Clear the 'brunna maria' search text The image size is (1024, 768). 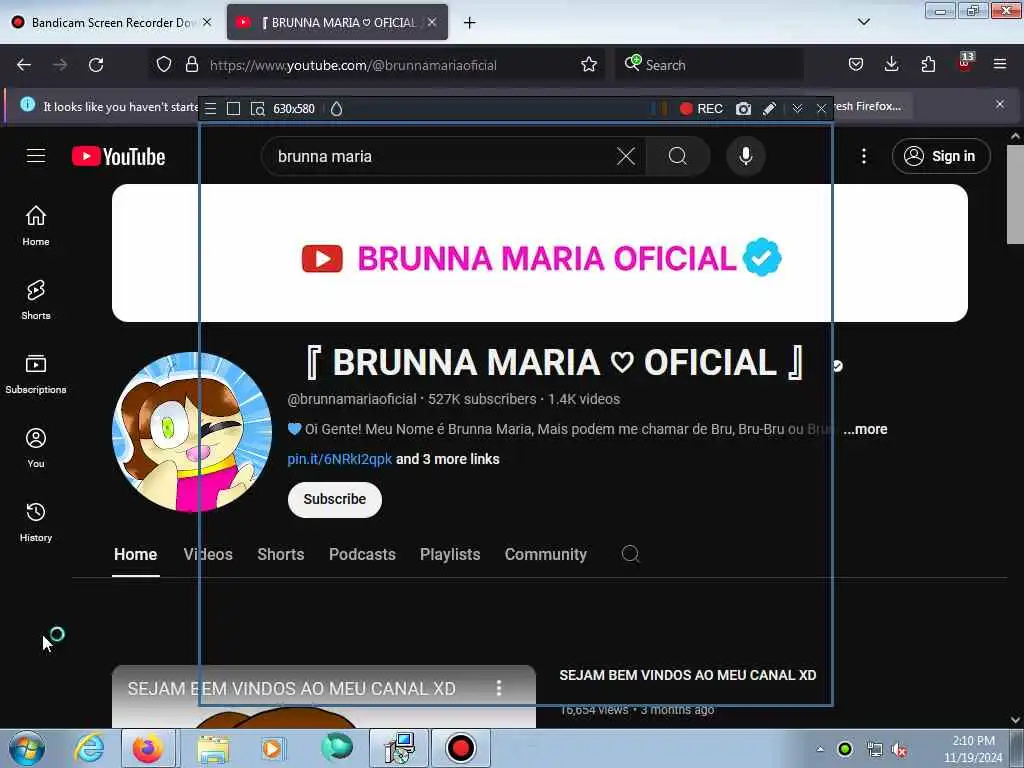click(x=626, y=156)
